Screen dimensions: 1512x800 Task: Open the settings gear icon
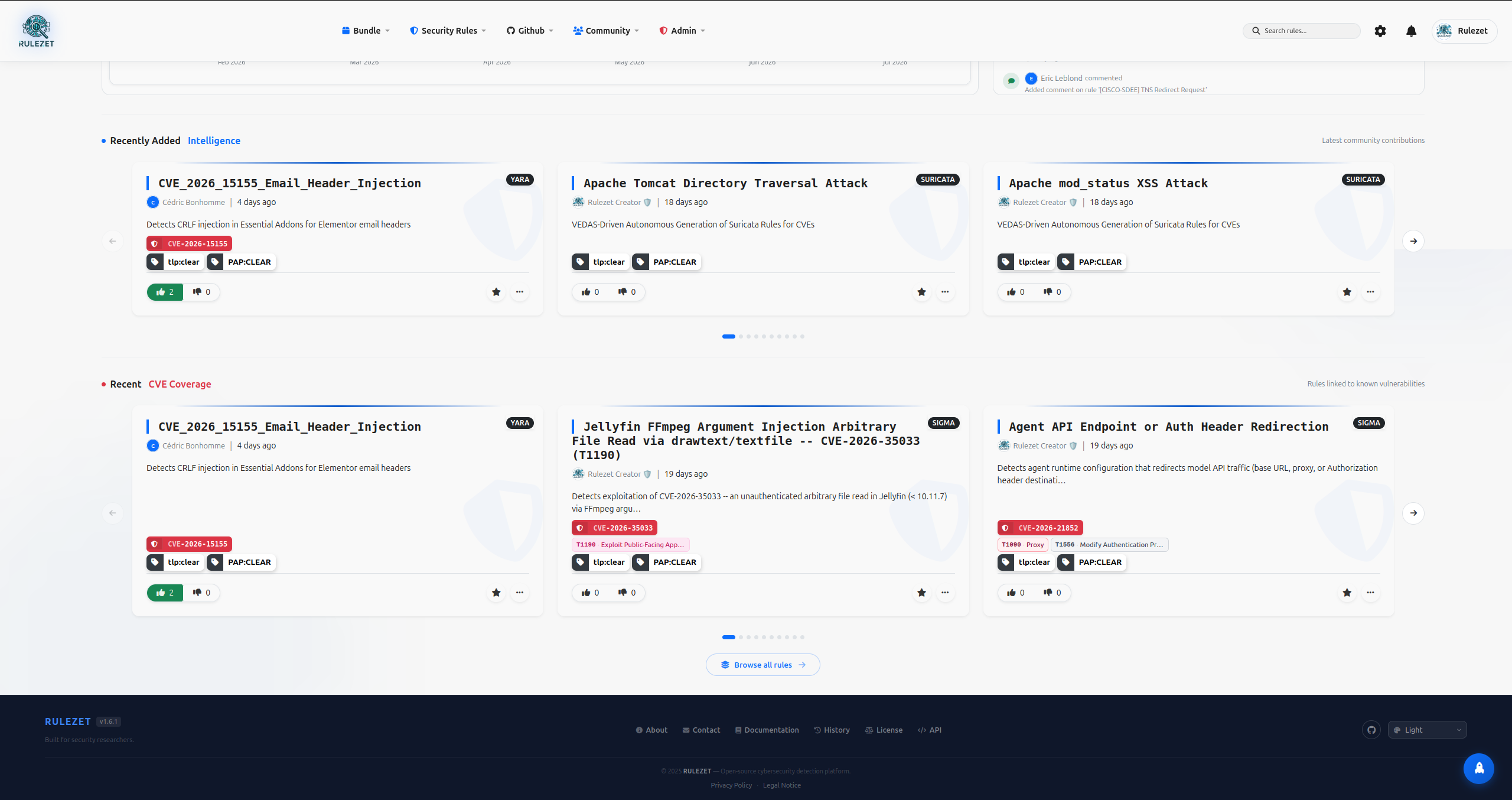point(1380,31)
